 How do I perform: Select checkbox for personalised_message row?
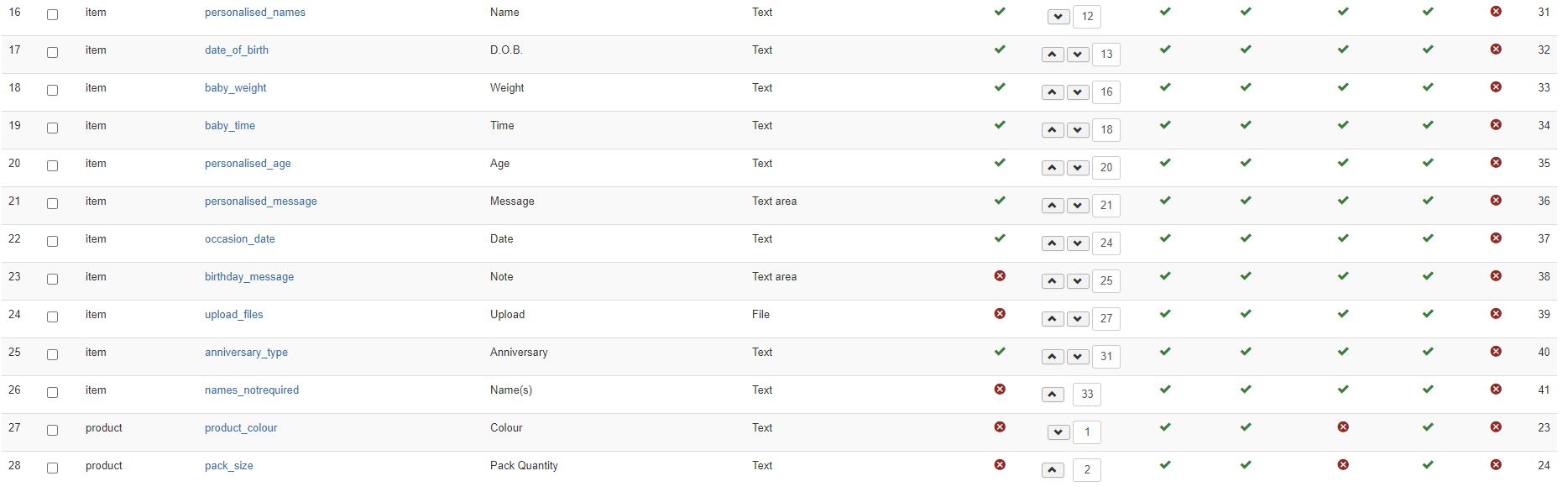pos(53,203)
